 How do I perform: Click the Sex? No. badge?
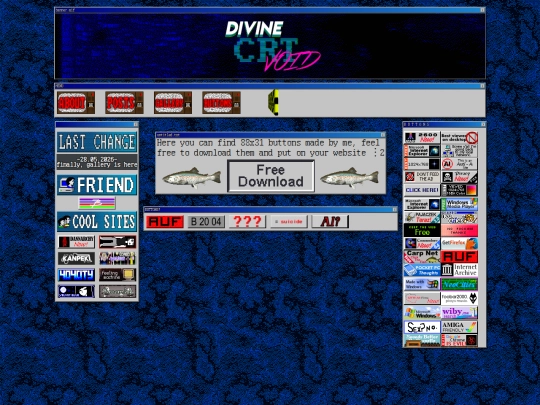[x=422, y=327]
